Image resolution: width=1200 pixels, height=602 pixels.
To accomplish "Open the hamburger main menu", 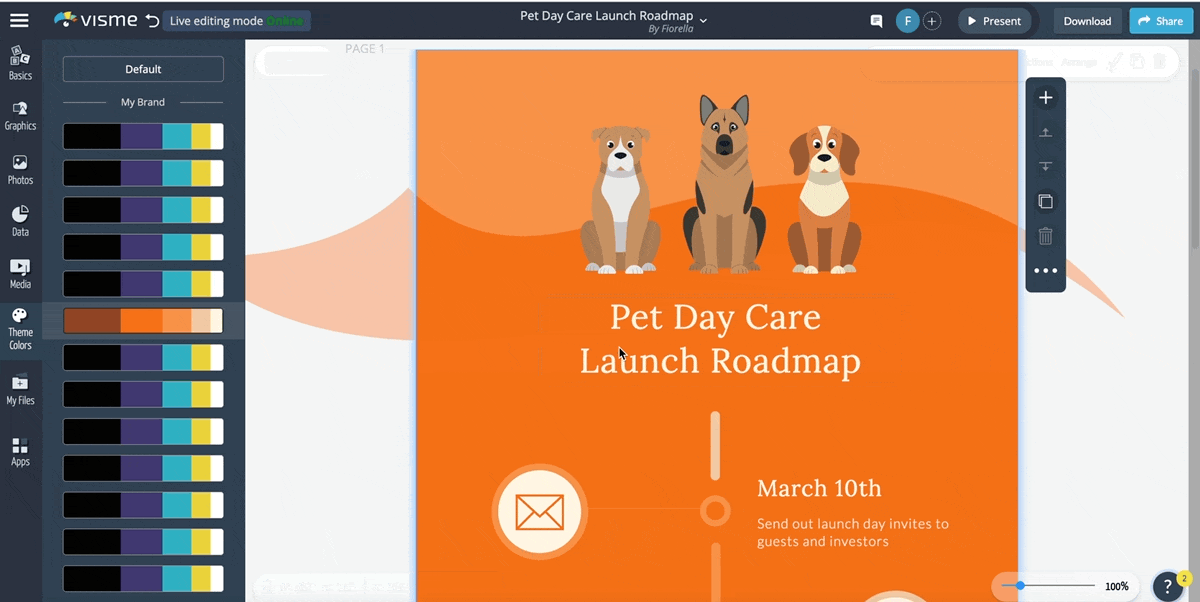I will tap(19, 20).
